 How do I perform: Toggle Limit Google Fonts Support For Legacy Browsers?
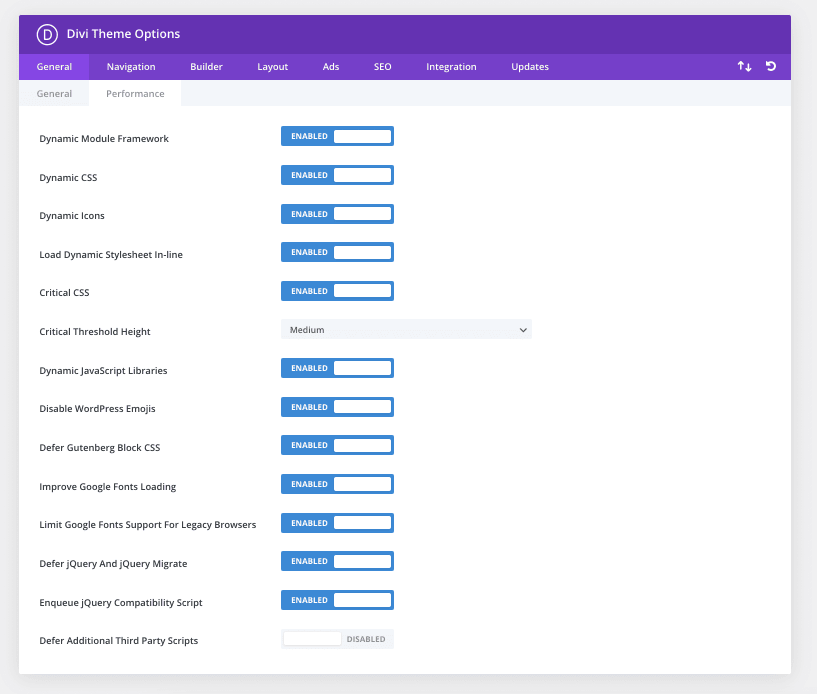click(x=337, y=524)
